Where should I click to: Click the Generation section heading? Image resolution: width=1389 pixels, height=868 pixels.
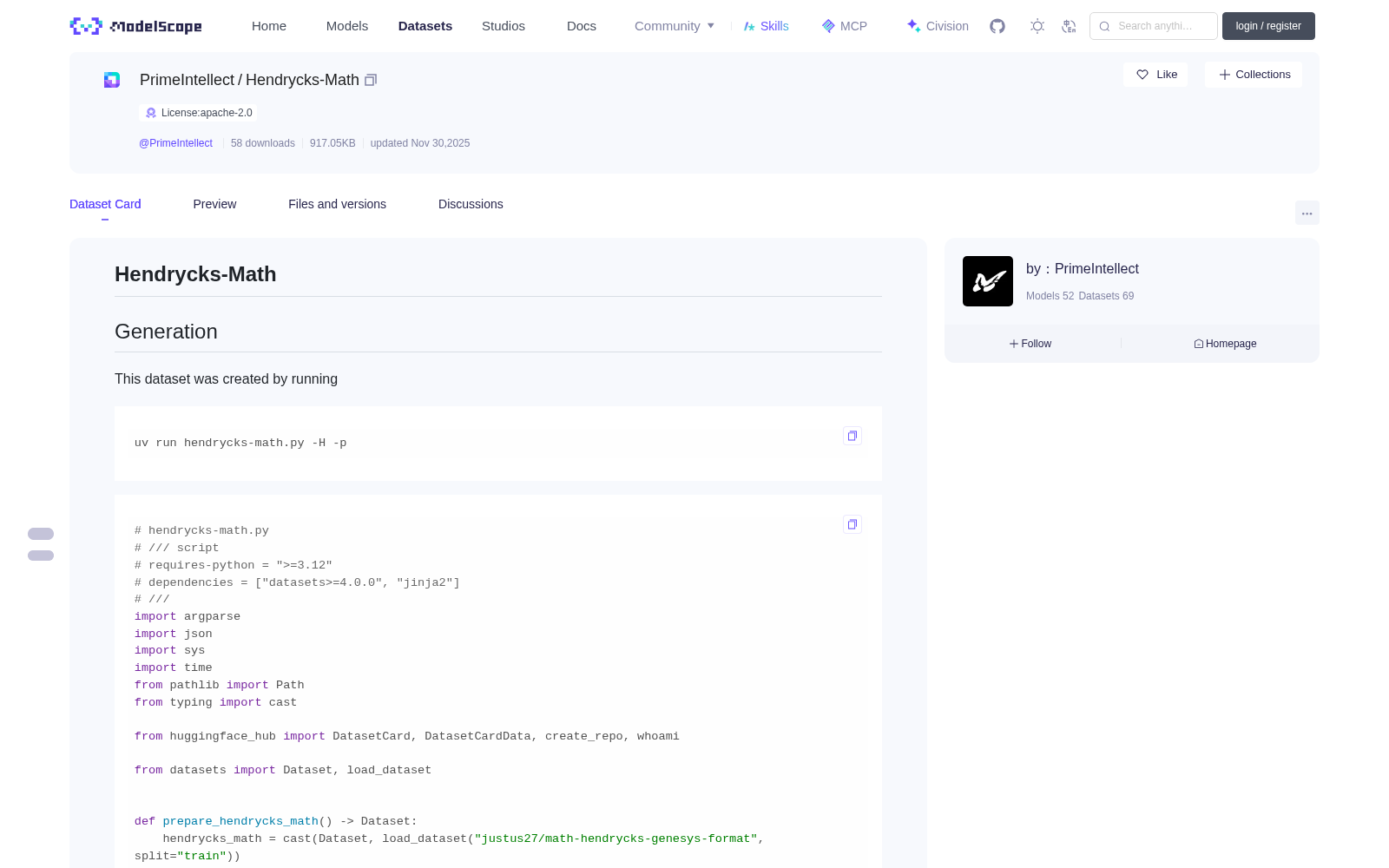[x=166, y=332]
